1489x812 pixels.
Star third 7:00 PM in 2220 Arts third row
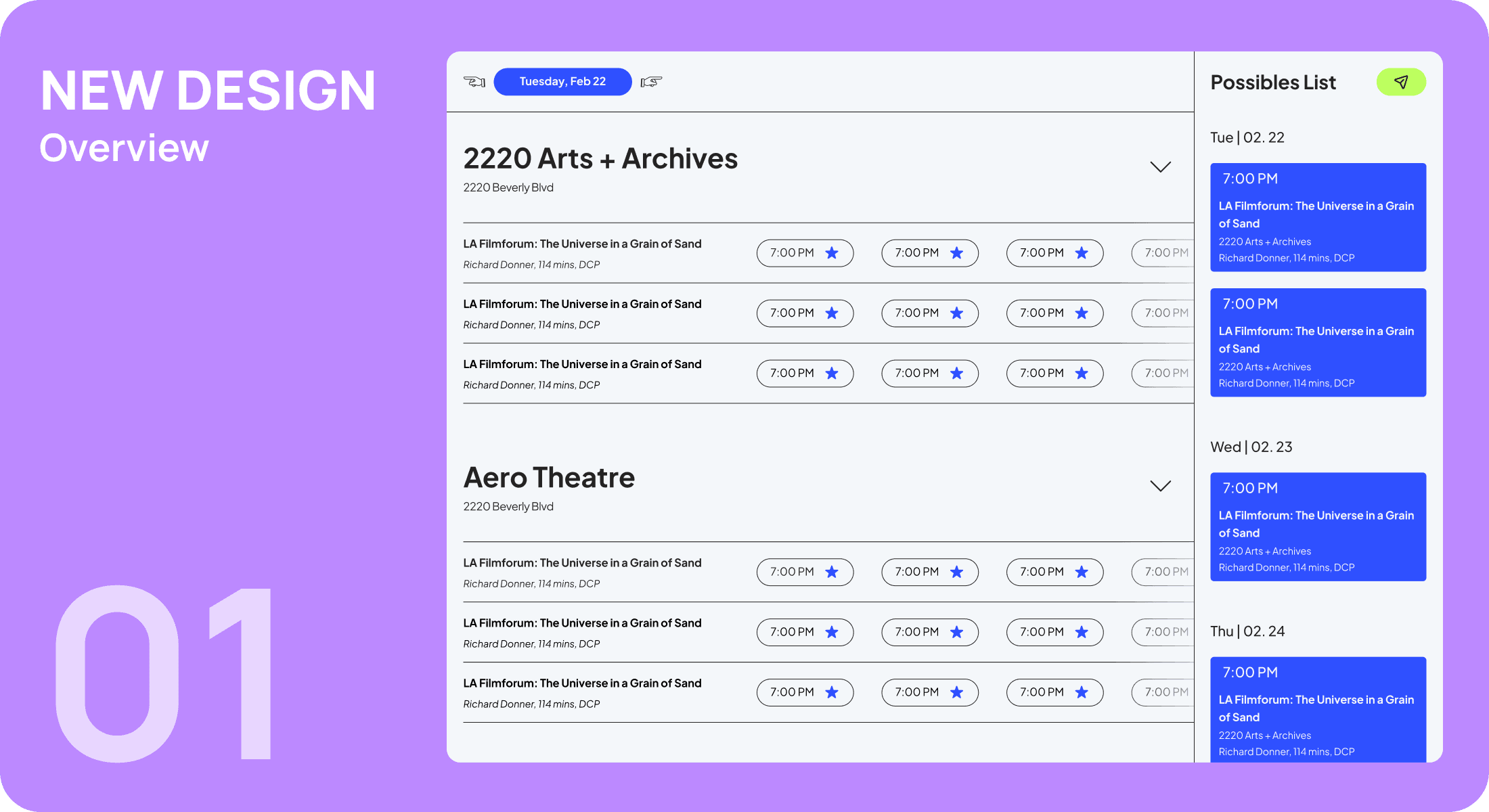[x=1082, y=374]
